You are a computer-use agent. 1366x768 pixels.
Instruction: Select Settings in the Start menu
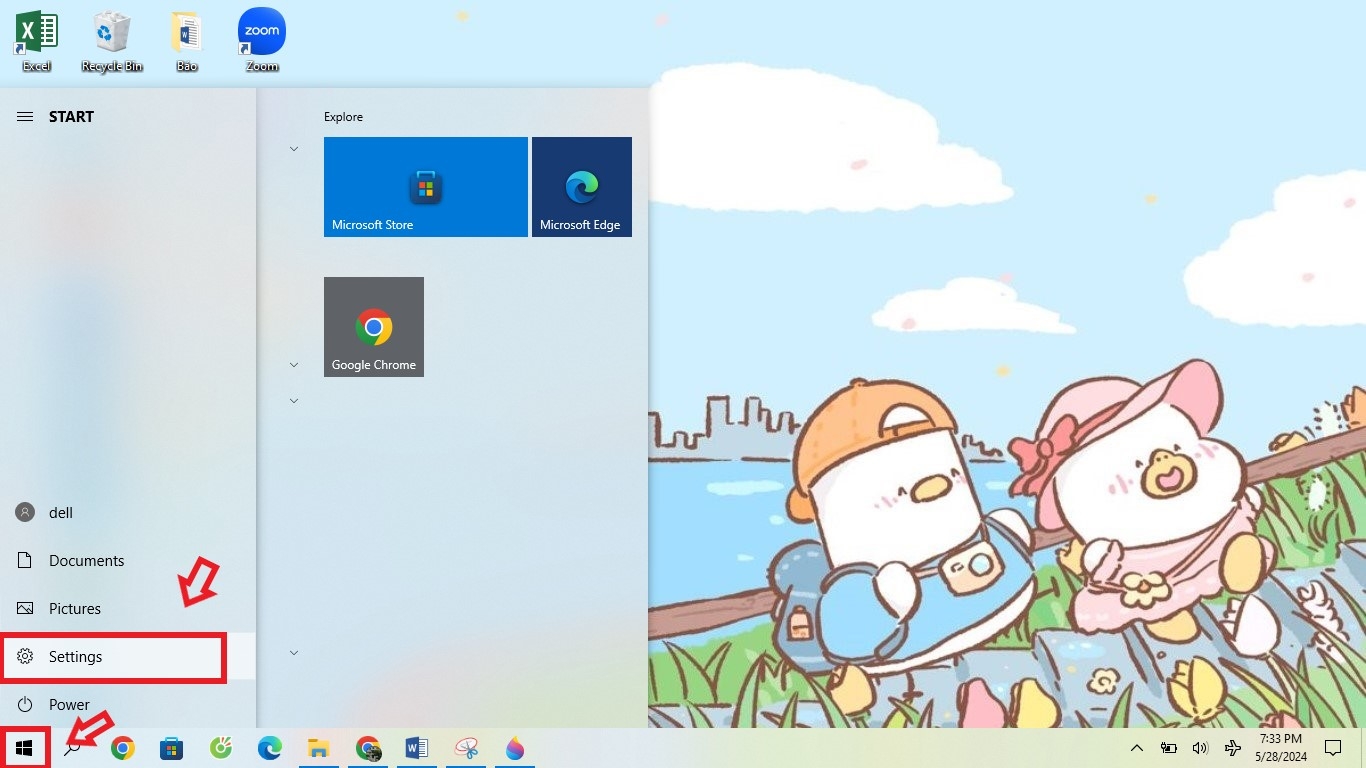click(114, 657)
